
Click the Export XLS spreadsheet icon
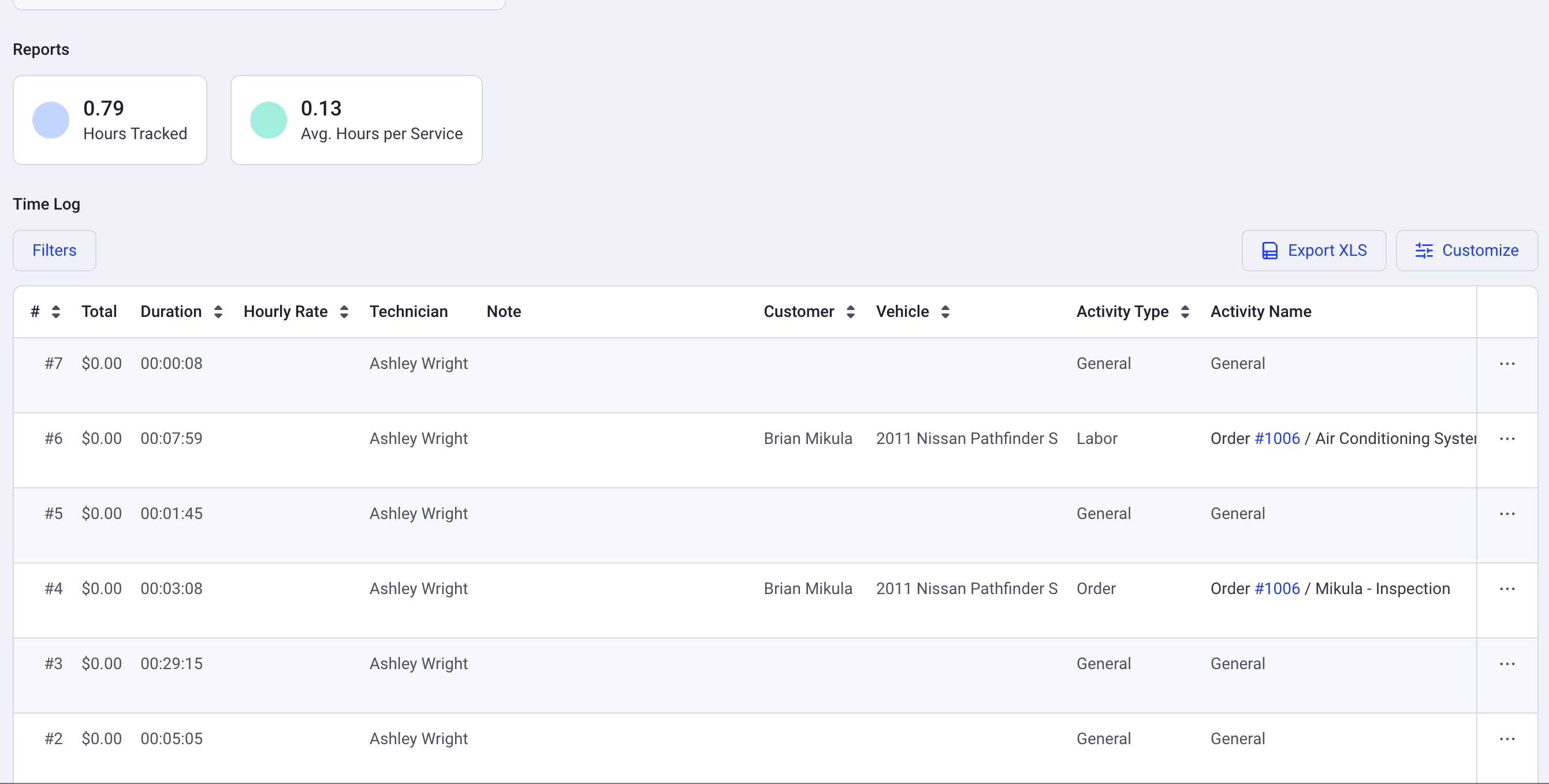[1269, 251]
